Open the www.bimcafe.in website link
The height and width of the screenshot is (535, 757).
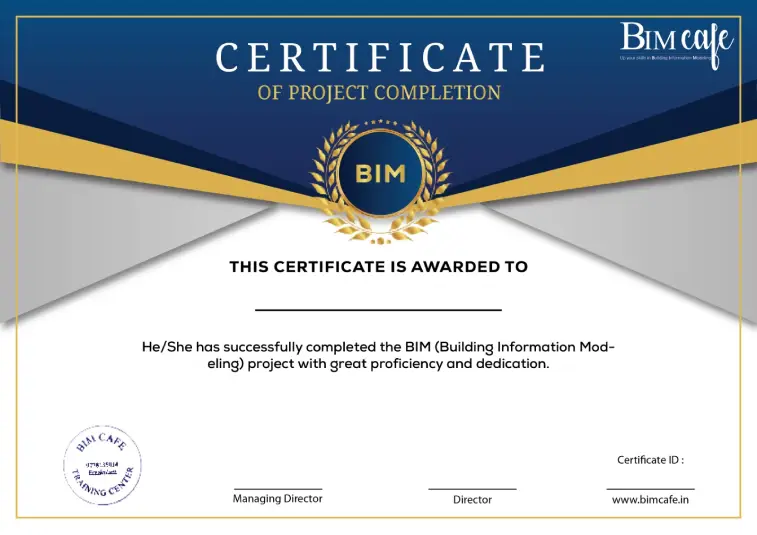point(650,499)
